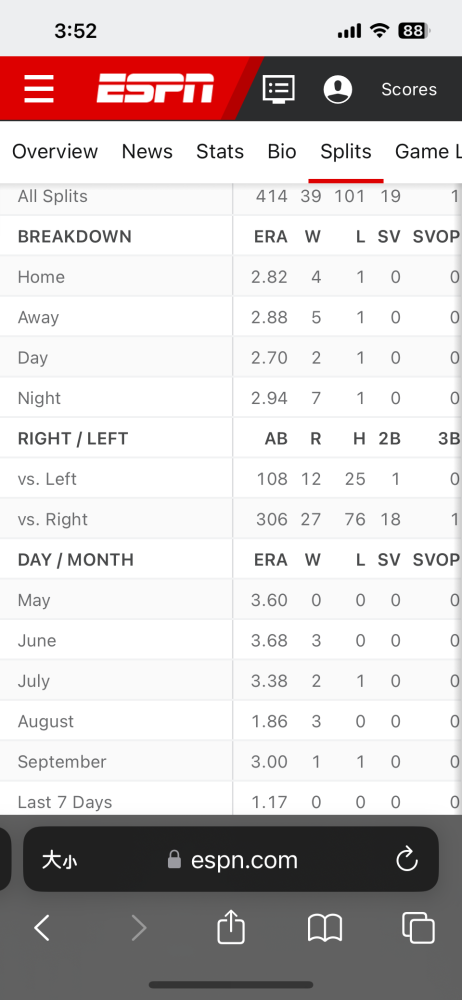Tap Safari back arrow

(x=42, y=928)
